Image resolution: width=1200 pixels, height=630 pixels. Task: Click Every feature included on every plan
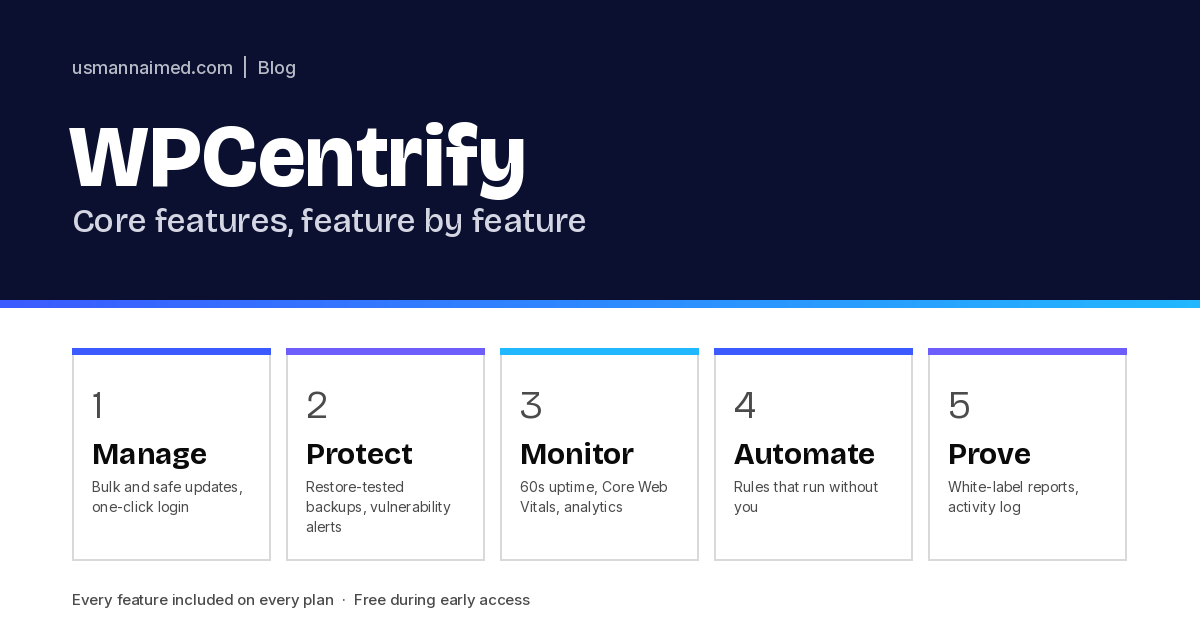(203, 600)
